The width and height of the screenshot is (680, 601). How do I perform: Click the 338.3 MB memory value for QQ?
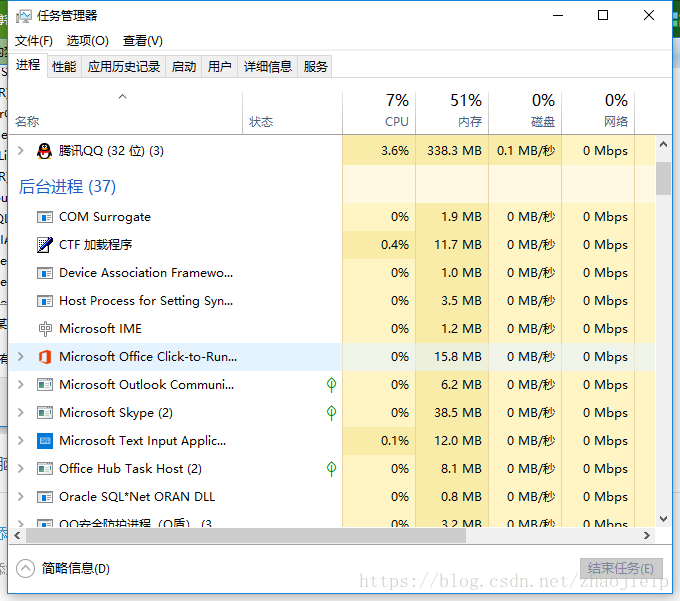tap(454, 151)
